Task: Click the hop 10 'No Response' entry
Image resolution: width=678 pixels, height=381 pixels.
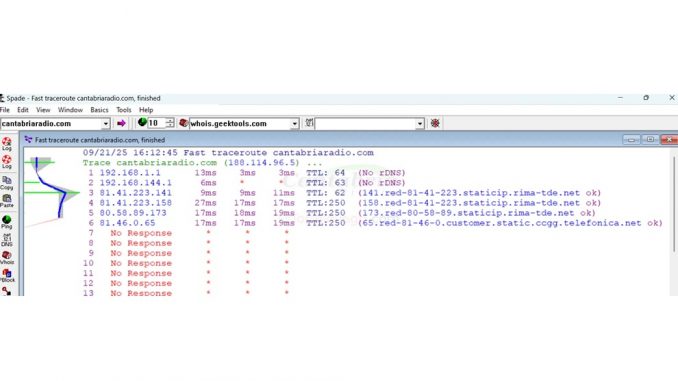Action: tap(141, 263)
